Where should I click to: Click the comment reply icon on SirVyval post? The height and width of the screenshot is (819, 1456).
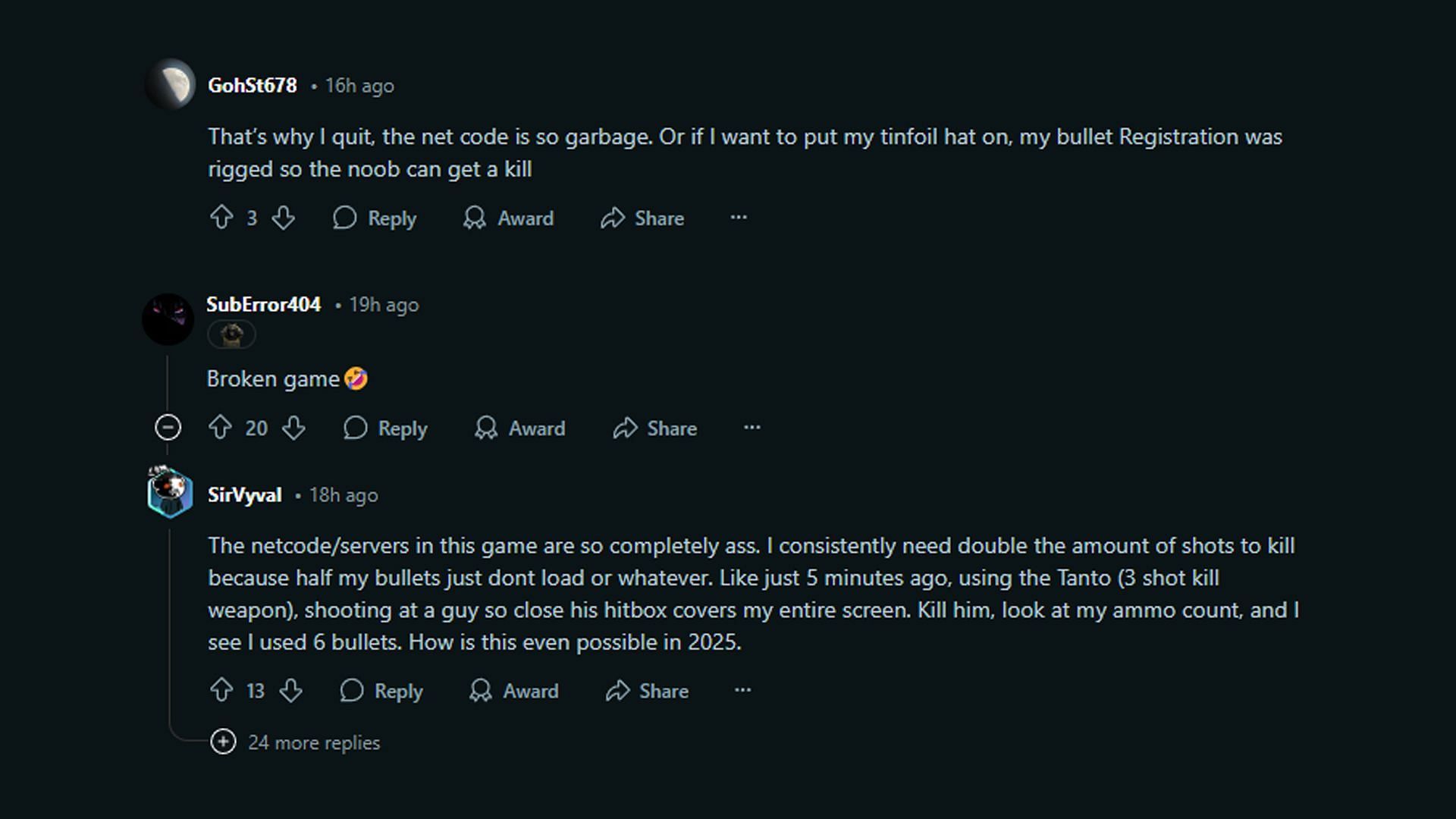[353, 691]
